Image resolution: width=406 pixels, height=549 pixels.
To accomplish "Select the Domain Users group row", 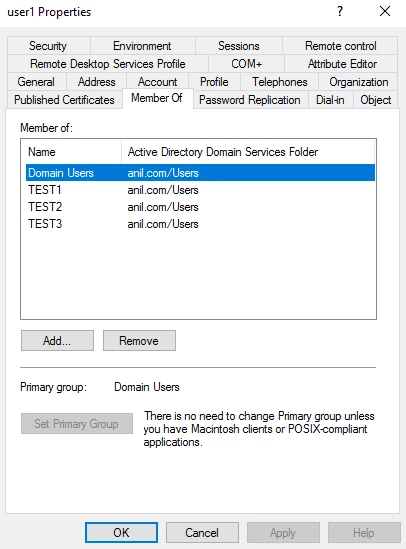I will [x=200, y=173].
